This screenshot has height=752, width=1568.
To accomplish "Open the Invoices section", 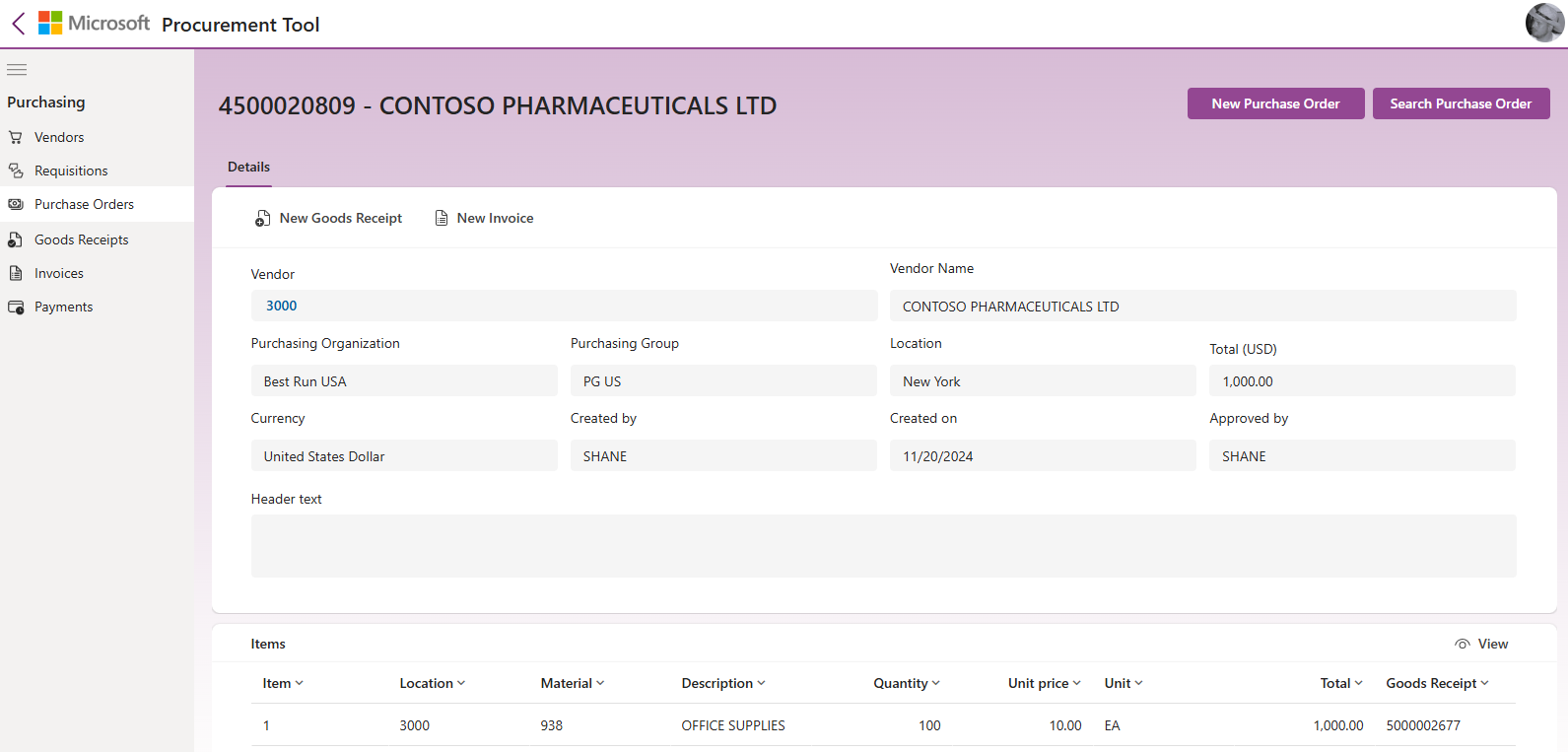I will pyautogui.click(x=59, y=273).
